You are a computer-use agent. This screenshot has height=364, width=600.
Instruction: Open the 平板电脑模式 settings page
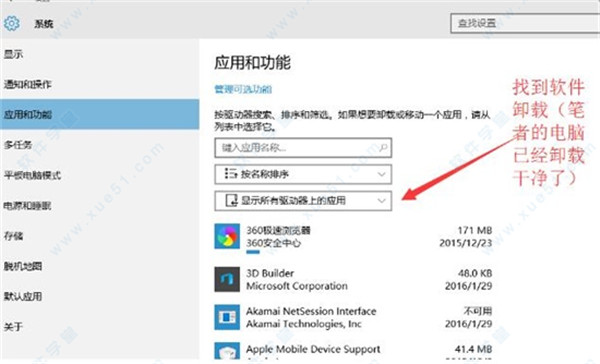(x=99, y=175)
